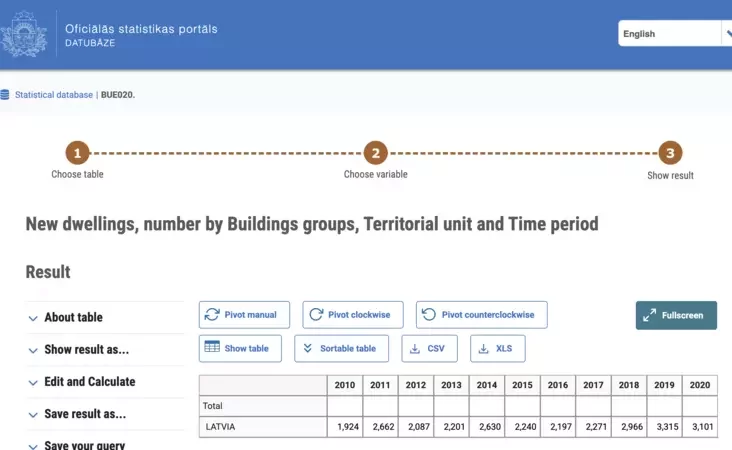Open the table in Fullscreen
Image resolution: width=732 pixels, height=450 pixels.
tap(676, 315)
